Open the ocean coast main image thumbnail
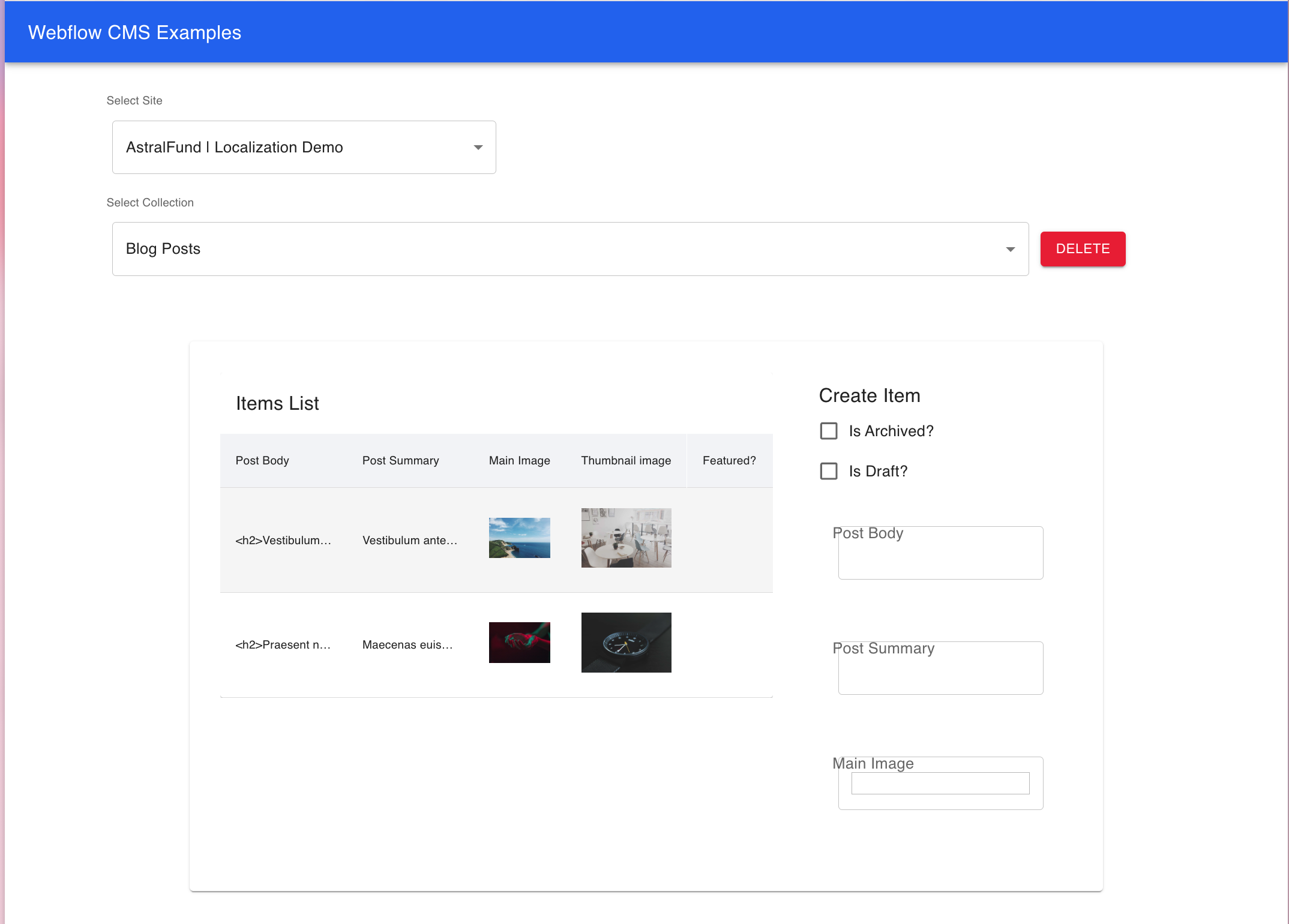This screenshot has height=924, width=1289. click(x=519, y=538)
